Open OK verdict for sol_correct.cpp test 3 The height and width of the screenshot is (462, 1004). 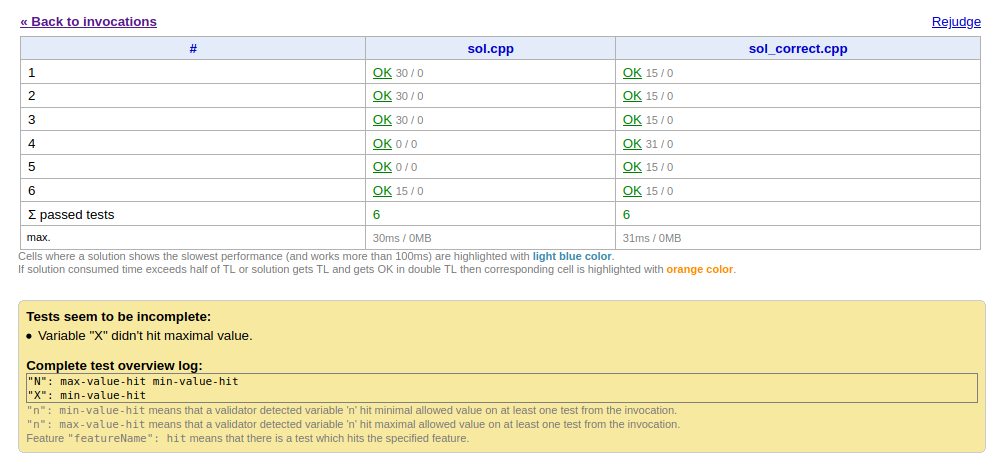click(x=632, y=120)
